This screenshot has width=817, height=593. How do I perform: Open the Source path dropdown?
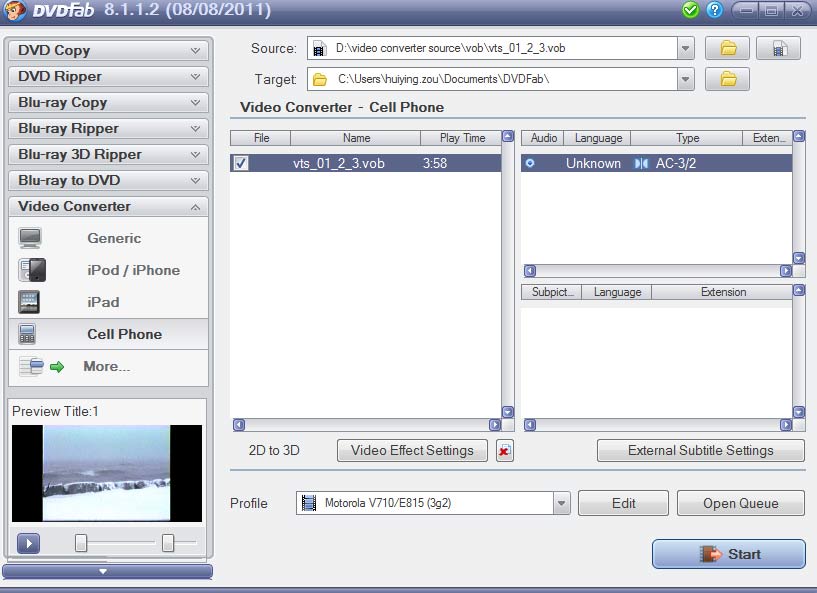tap(686, 48)
